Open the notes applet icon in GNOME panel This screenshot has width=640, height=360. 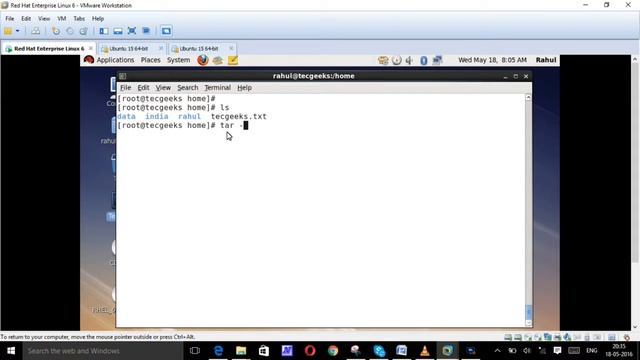coord(233,60)
